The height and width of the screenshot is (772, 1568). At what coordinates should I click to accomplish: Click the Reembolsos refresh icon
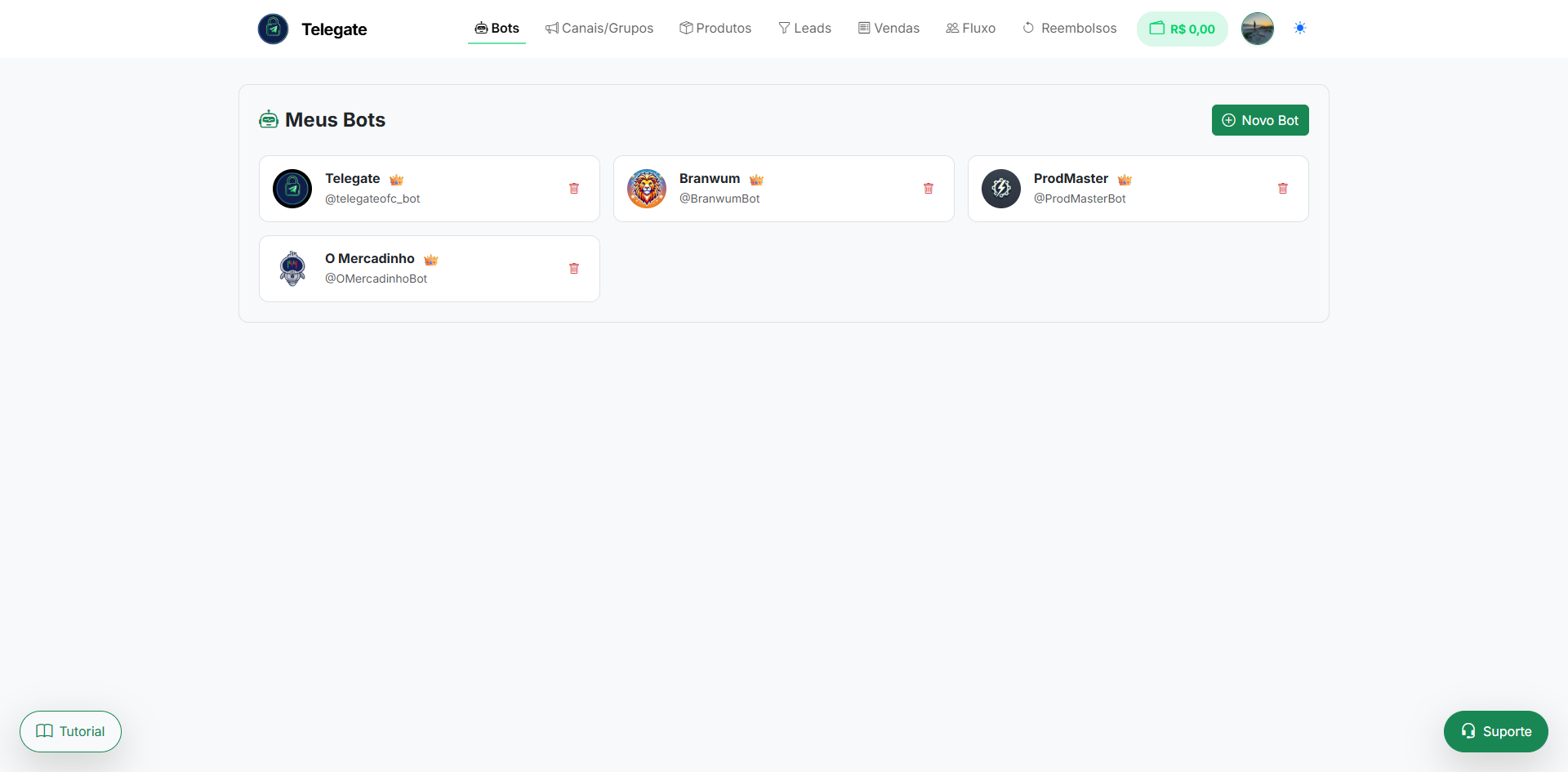click(x=1027, y=28)
